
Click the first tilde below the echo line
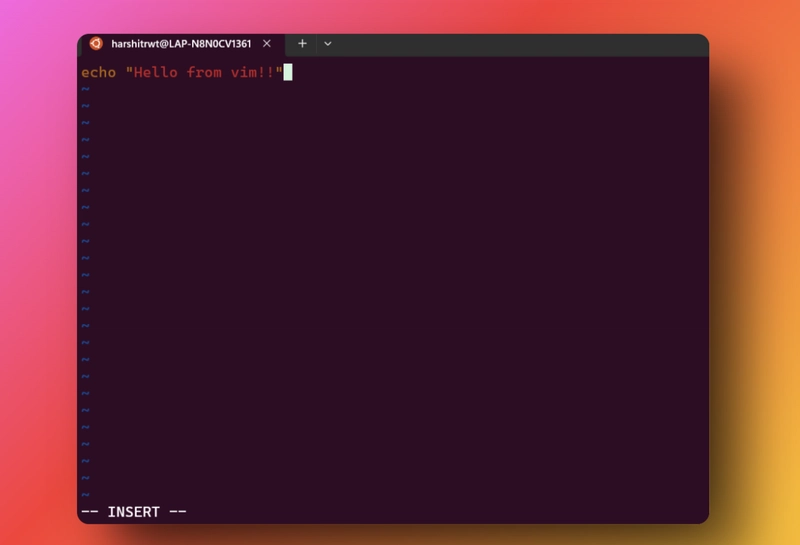[85, 89]
